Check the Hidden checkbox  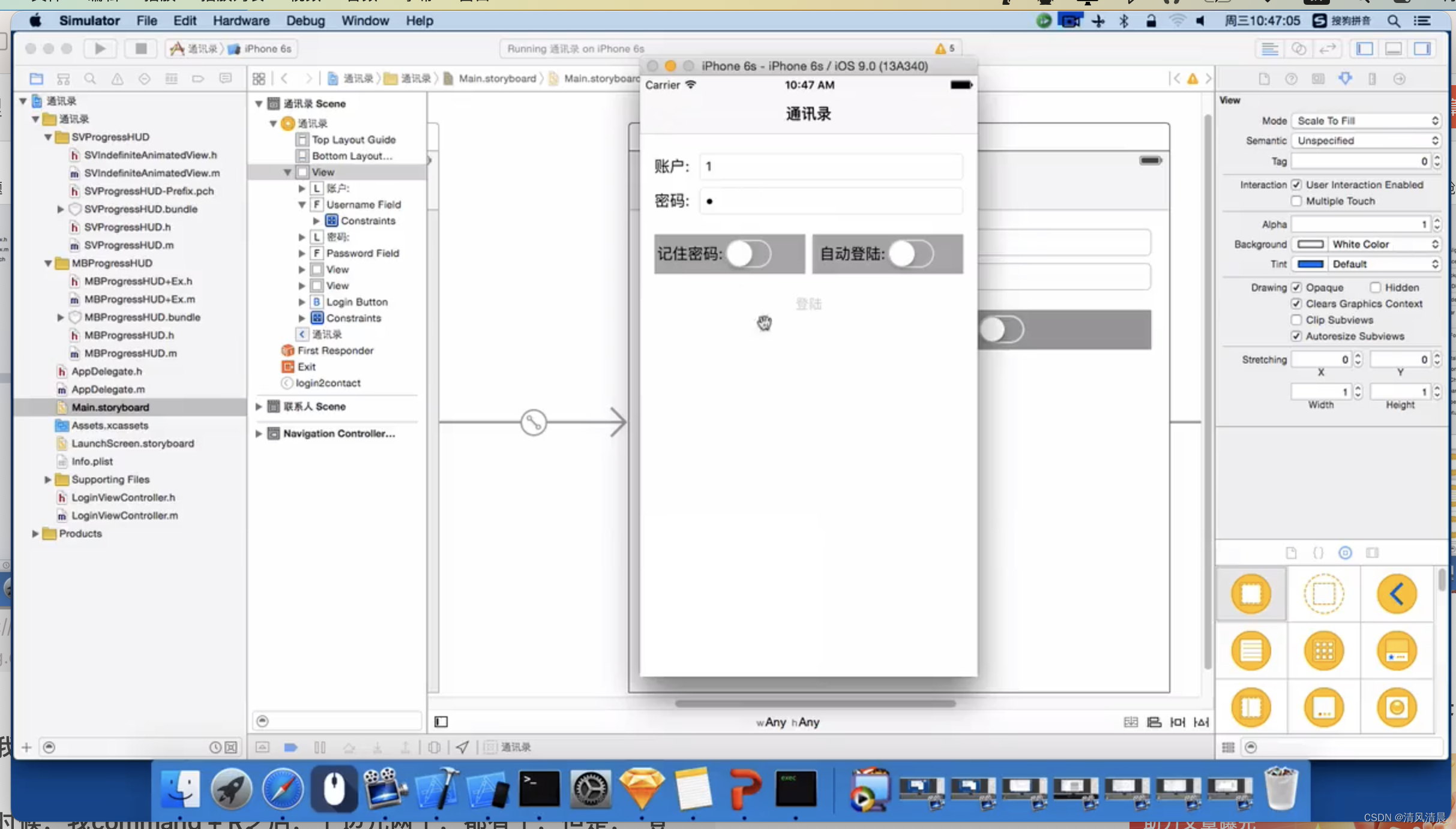click(1375, 287)
